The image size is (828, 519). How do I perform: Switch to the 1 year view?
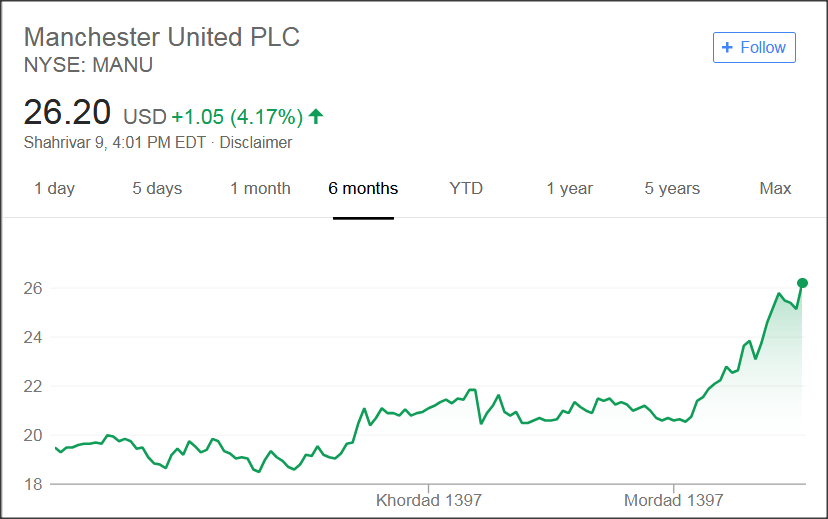(x=569, y=188)
